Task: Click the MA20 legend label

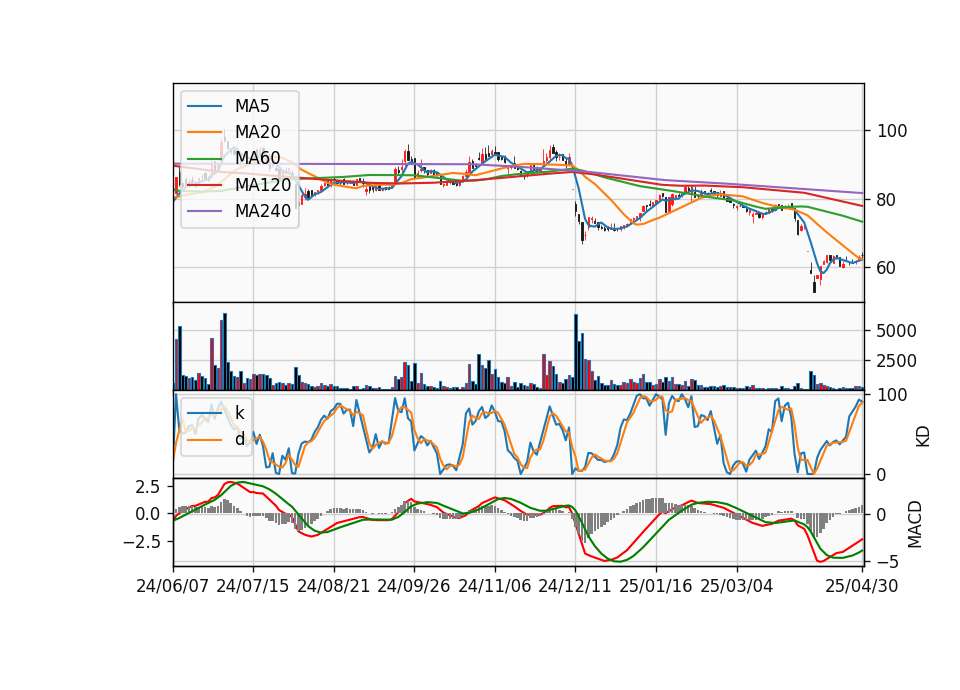Action: click(257, 132)
